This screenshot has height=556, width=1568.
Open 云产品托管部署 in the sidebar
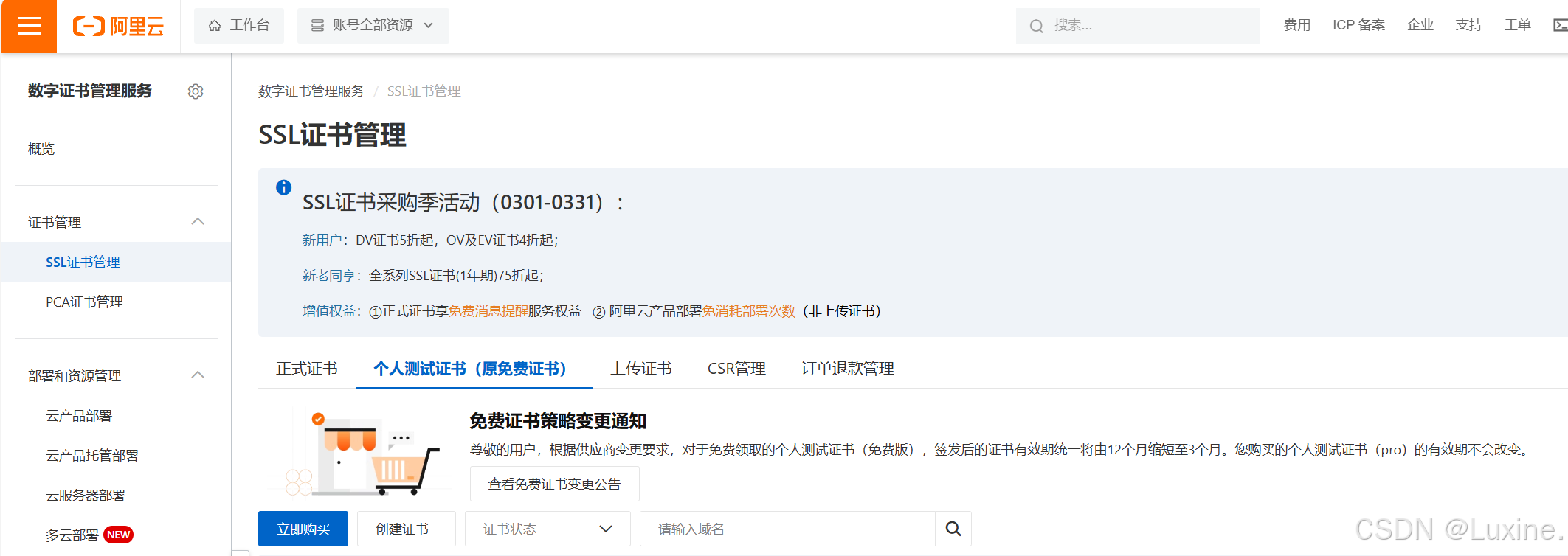coord(92,455)
